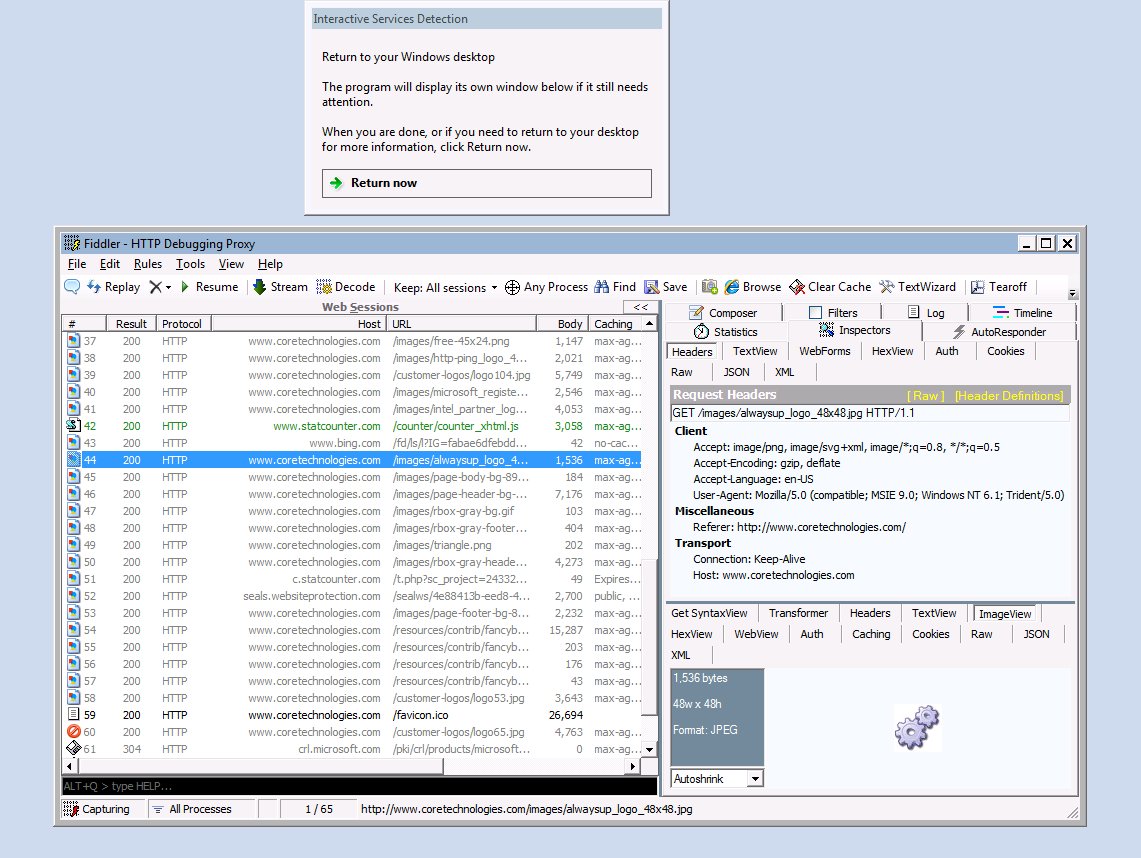
Task: Open the Remove sessions X dropdown
Action: (160, 287)
